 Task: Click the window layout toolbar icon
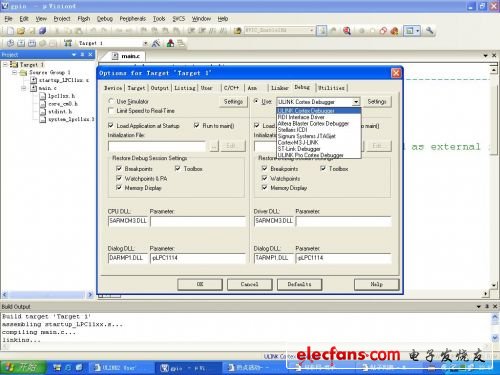(x=412, y=31)
